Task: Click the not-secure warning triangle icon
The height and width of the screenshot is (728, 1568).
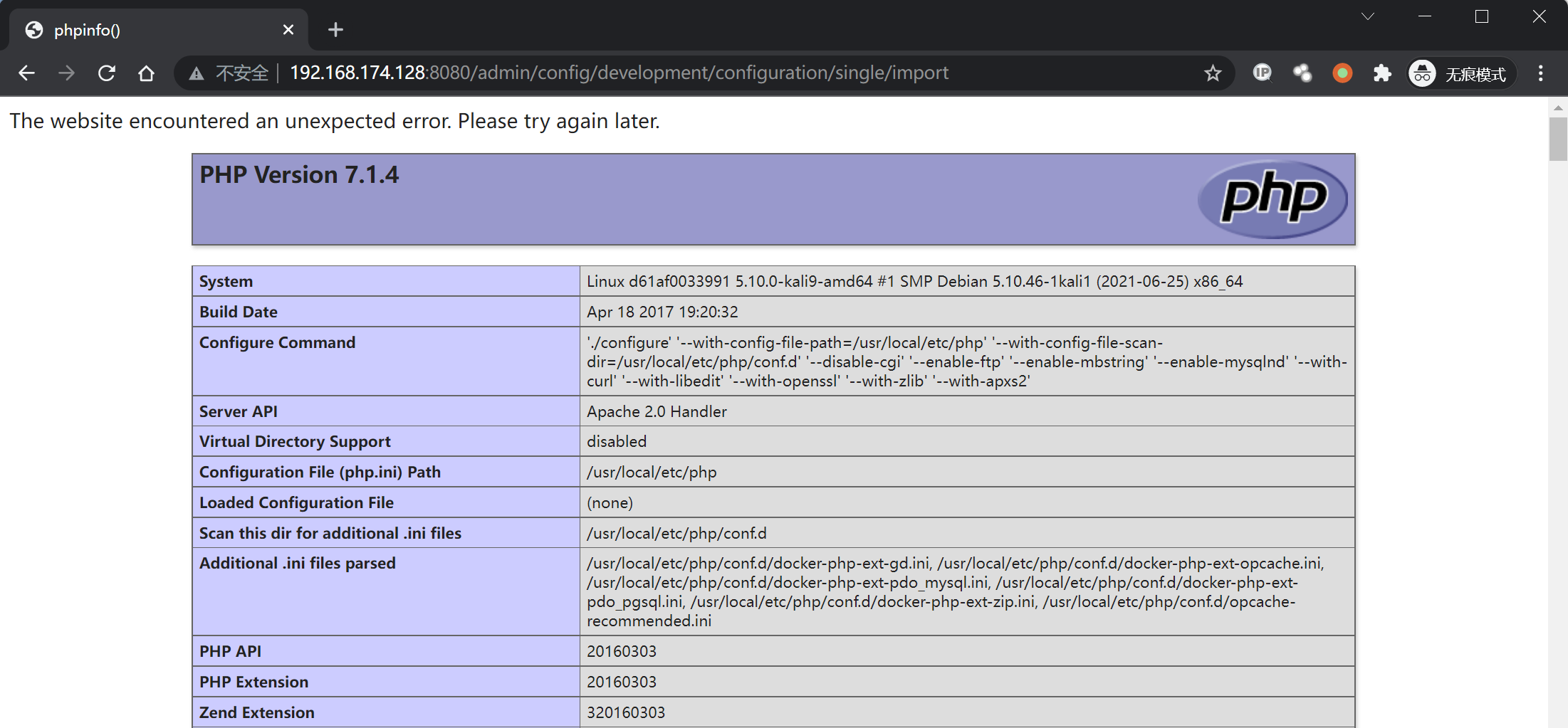Action: 196,73
